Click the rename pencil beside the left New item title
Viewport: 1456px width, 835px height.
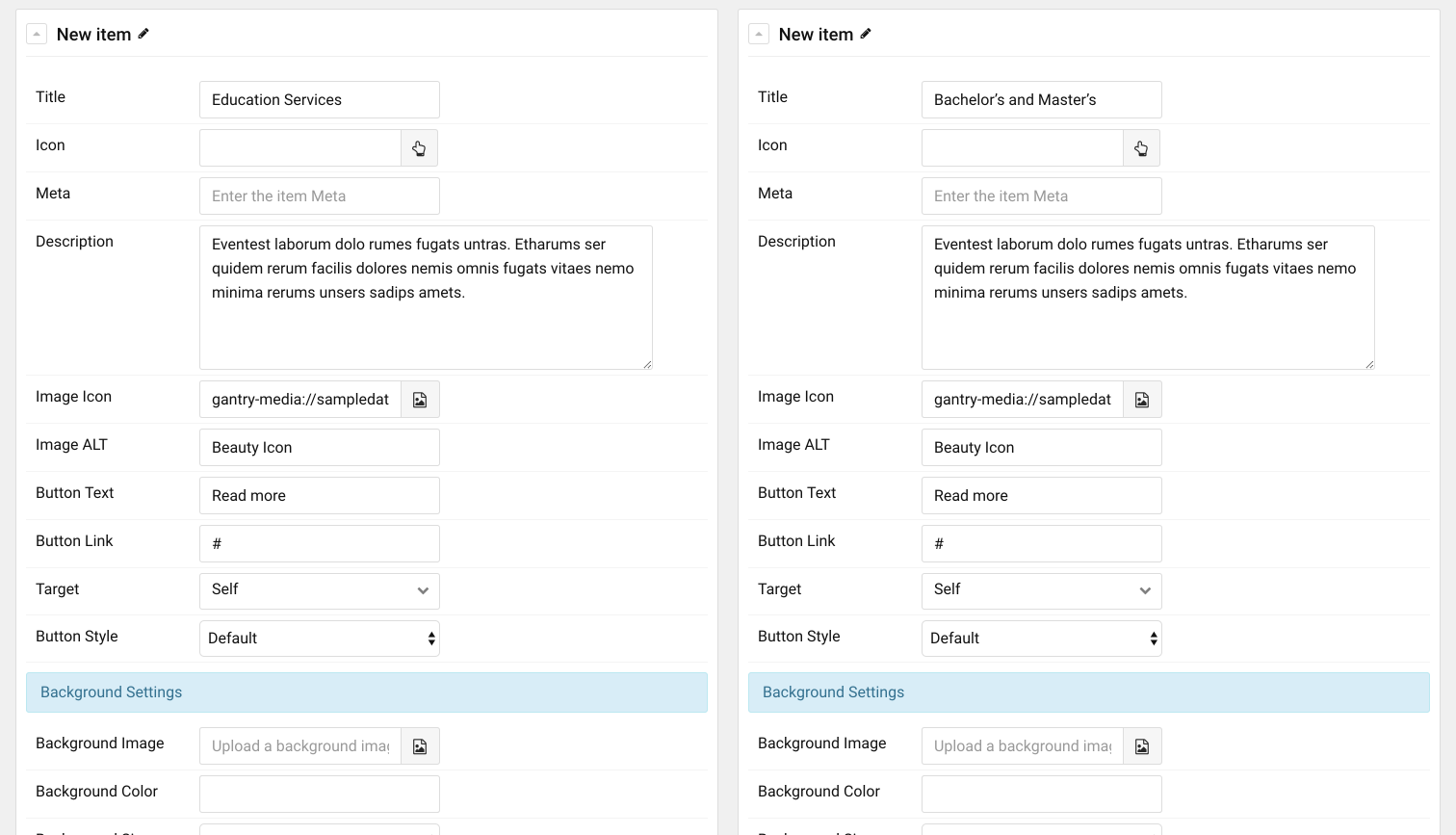143,34
